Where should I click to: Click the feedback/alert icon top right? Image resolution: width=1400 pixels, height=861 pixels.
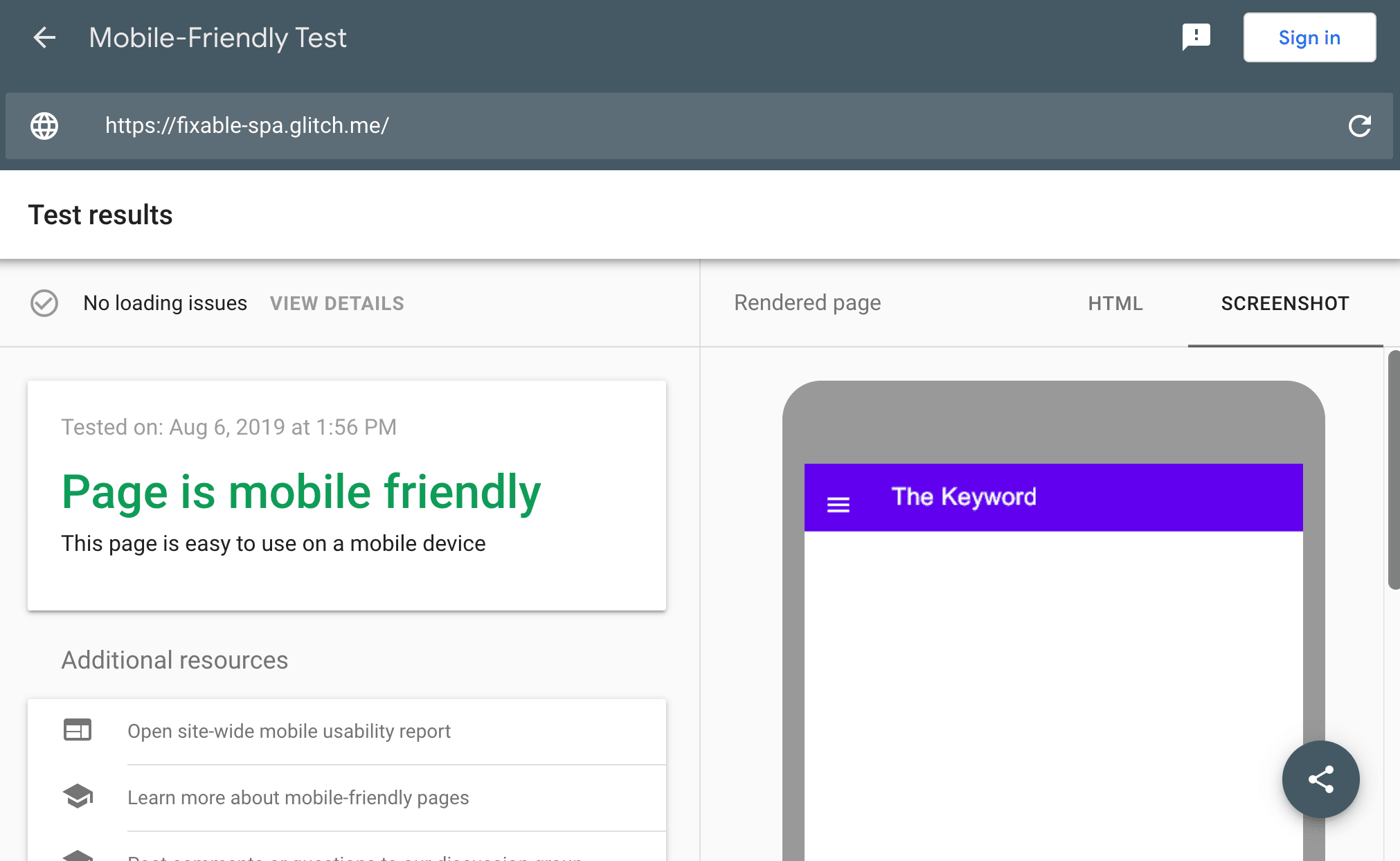pyautogui.click(x=1196, y=36)
